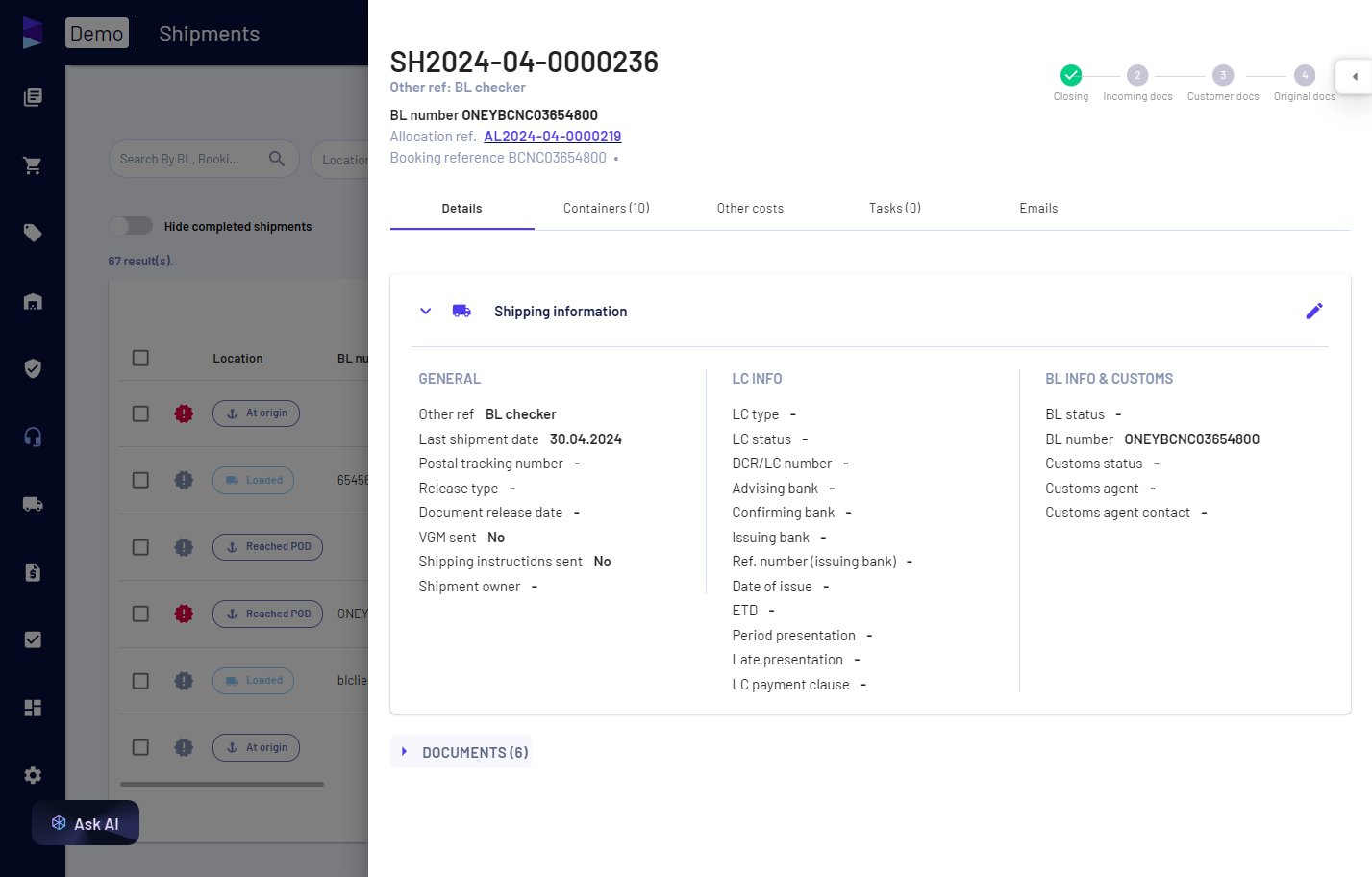Image resolution: width=1372 pixels, height=877 pixels.
Task: Switch to the Containers (10) tab
Action: coord(607,208)
